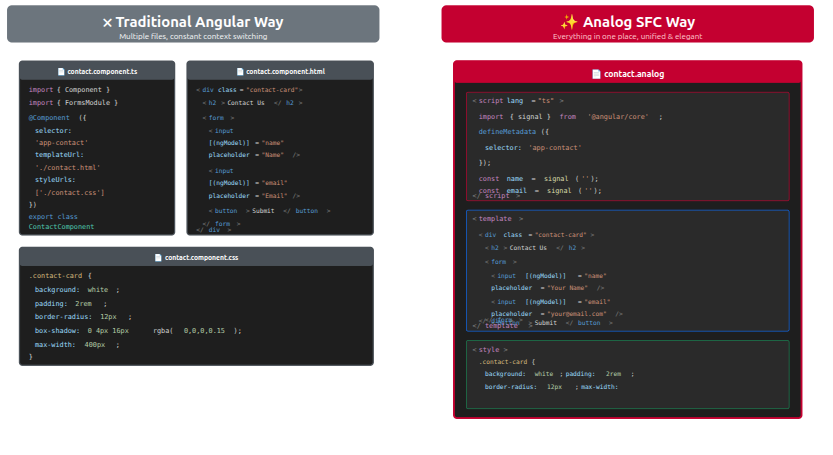Click the @Component decorator line
The image size is (833, 455).
[57, 117]
